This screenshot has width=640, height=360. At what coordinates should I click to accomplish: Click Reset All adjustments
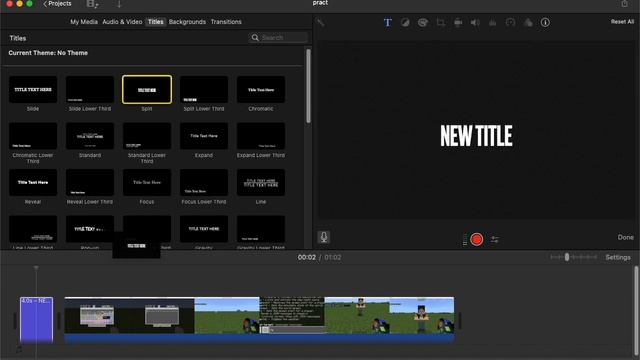coord(622,22)
